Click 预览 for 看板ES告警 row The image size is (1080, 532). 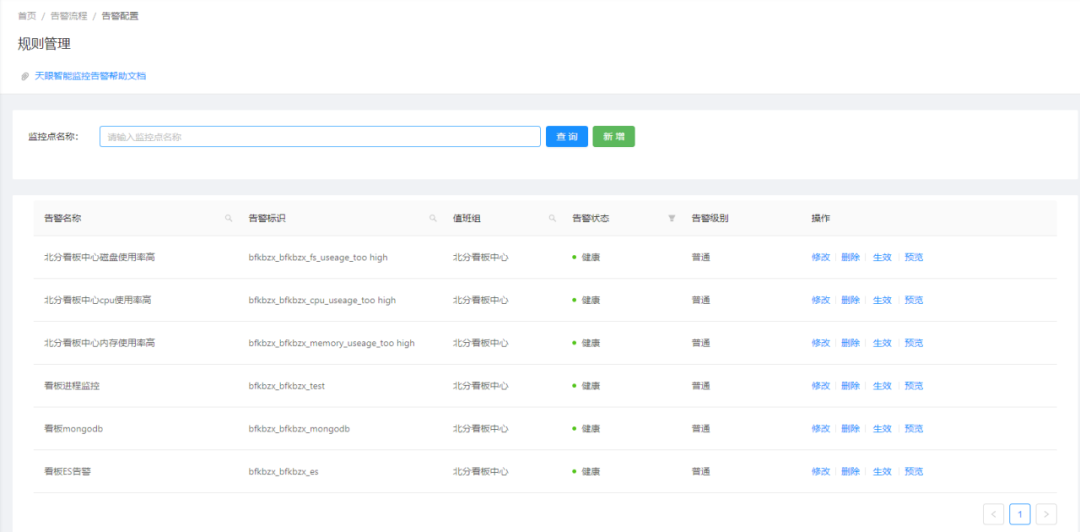[x=914, y=471]
